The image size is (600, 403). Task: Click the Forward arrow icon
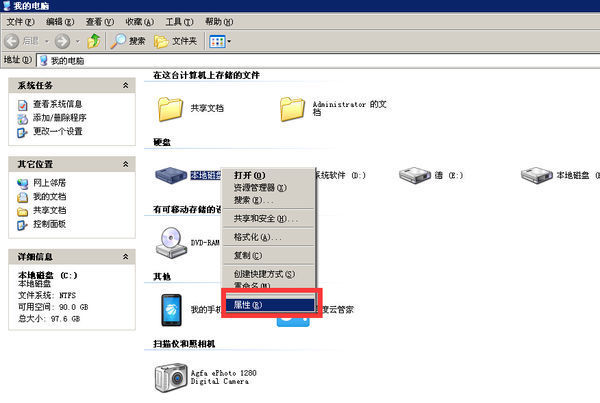pyautogui.click(x=62, y=41)
